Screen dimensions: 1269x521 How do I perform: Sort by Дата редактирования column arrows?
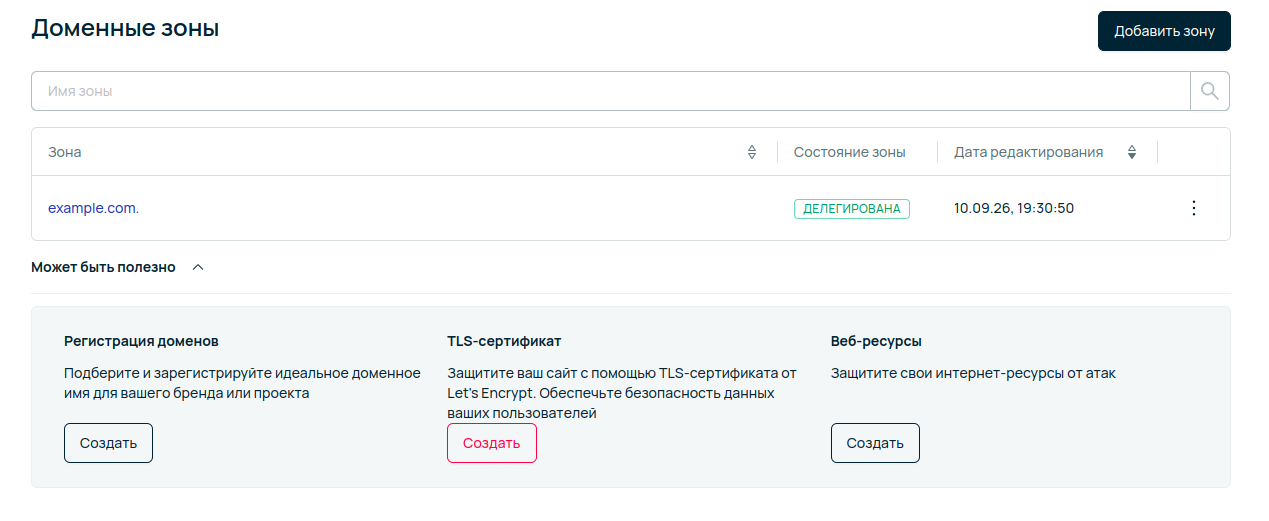coord(1132,152)
